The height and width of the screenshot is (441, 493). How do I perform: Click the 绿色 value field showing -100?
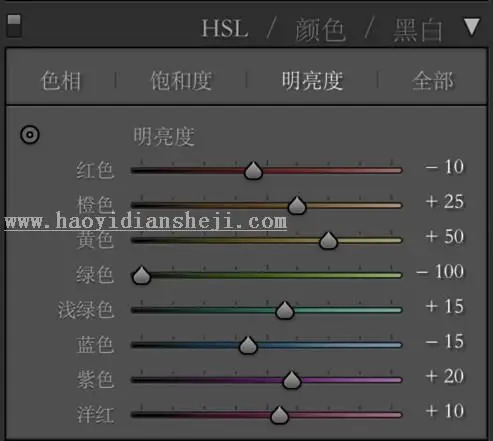pyautogui.click(x=440, y=272)
